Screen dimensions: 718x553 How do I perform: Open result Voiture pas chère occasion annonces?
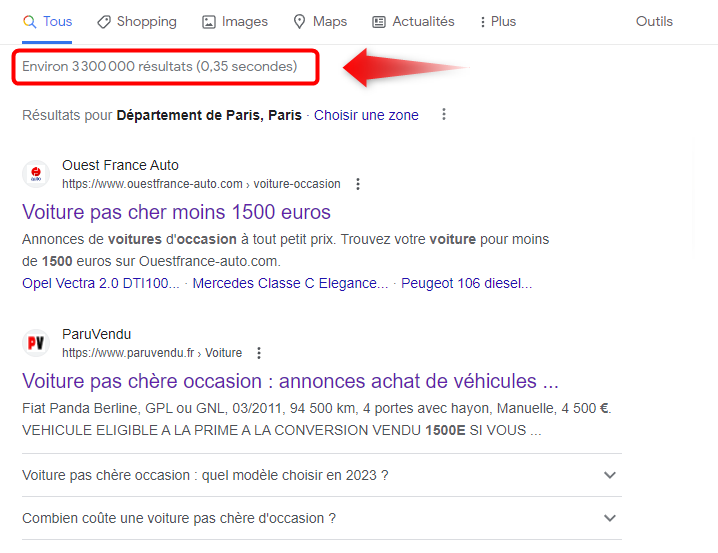[x=290, y=381]
